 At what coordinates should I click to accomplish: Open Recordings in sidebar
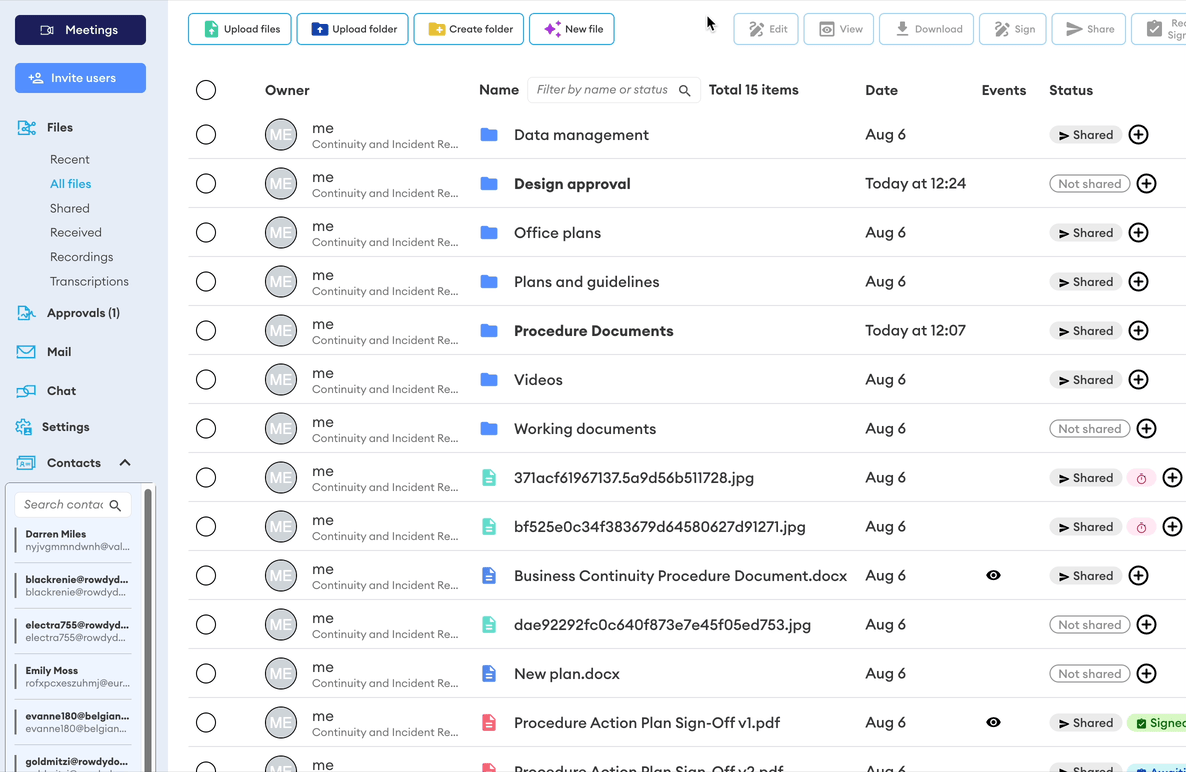[82, 257]
